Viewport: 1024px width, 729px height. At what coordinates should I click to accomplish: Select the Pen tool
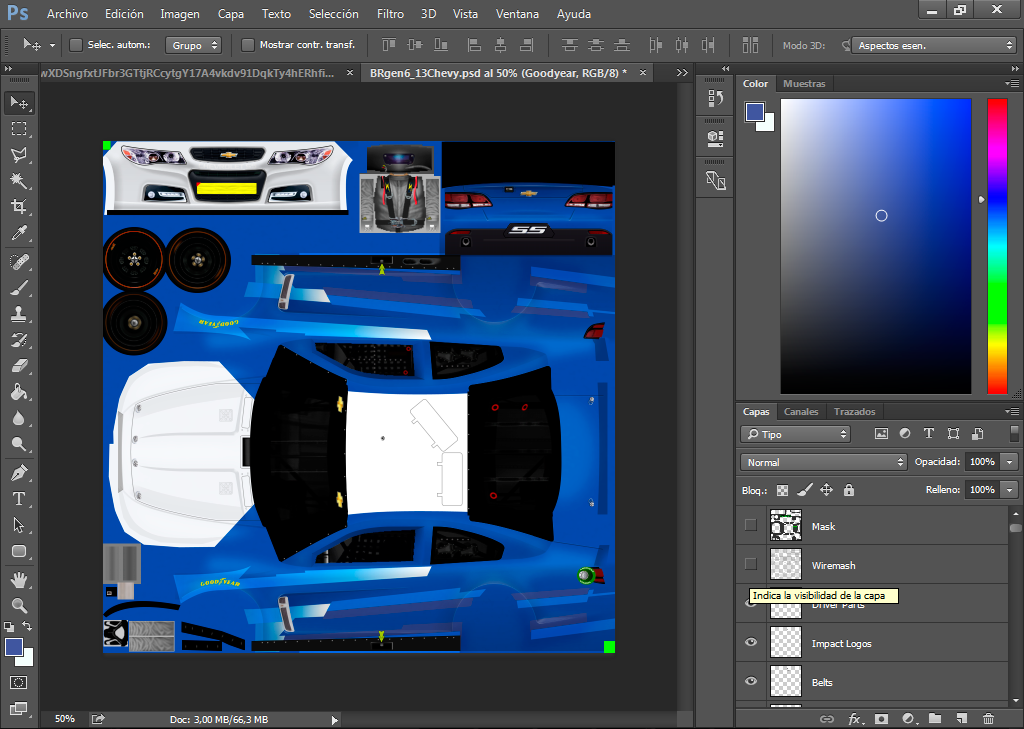click(x=19, y=472)
